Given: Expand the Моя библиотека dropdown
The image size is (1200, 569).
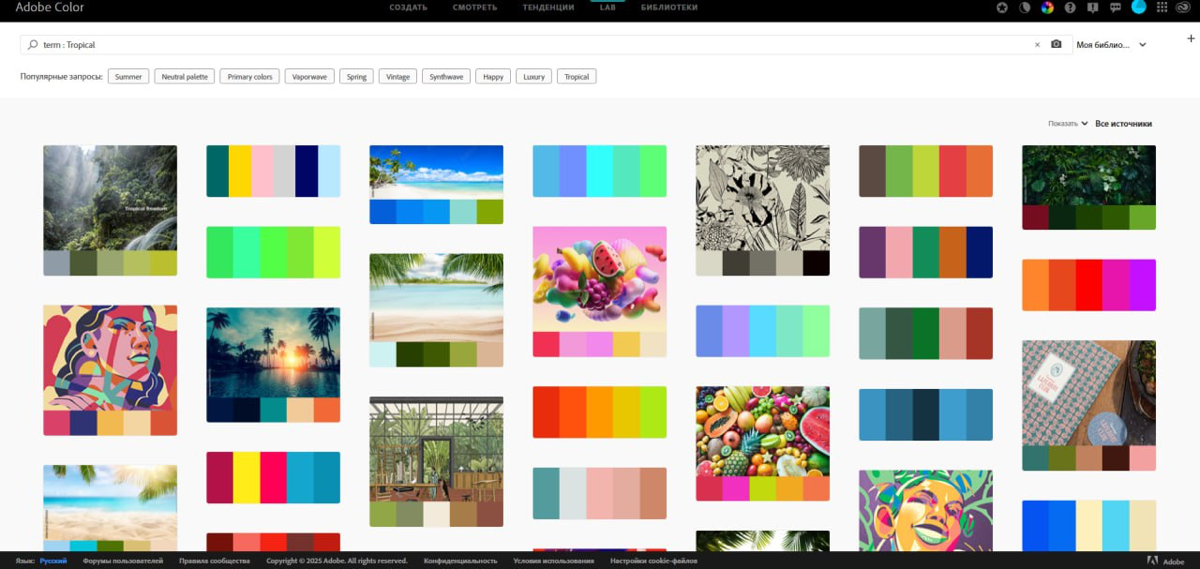Looking at the screenshot, I should click(x=1142, y=45).
